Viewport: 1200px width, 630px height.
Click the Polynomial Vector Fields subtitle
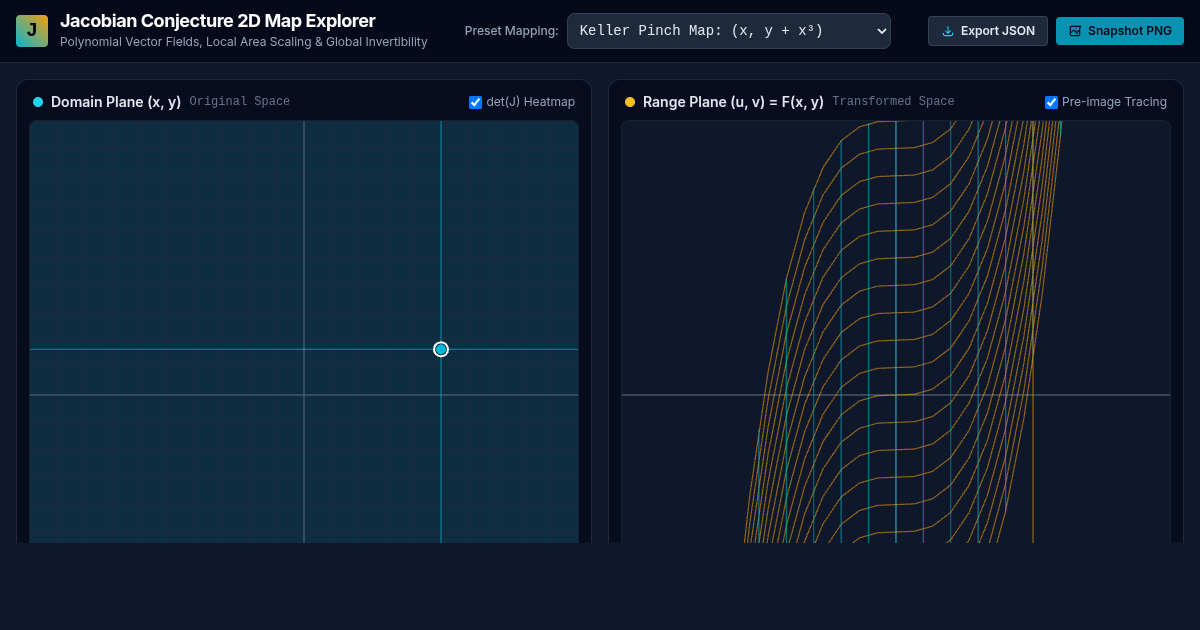[x=244, y=42]
